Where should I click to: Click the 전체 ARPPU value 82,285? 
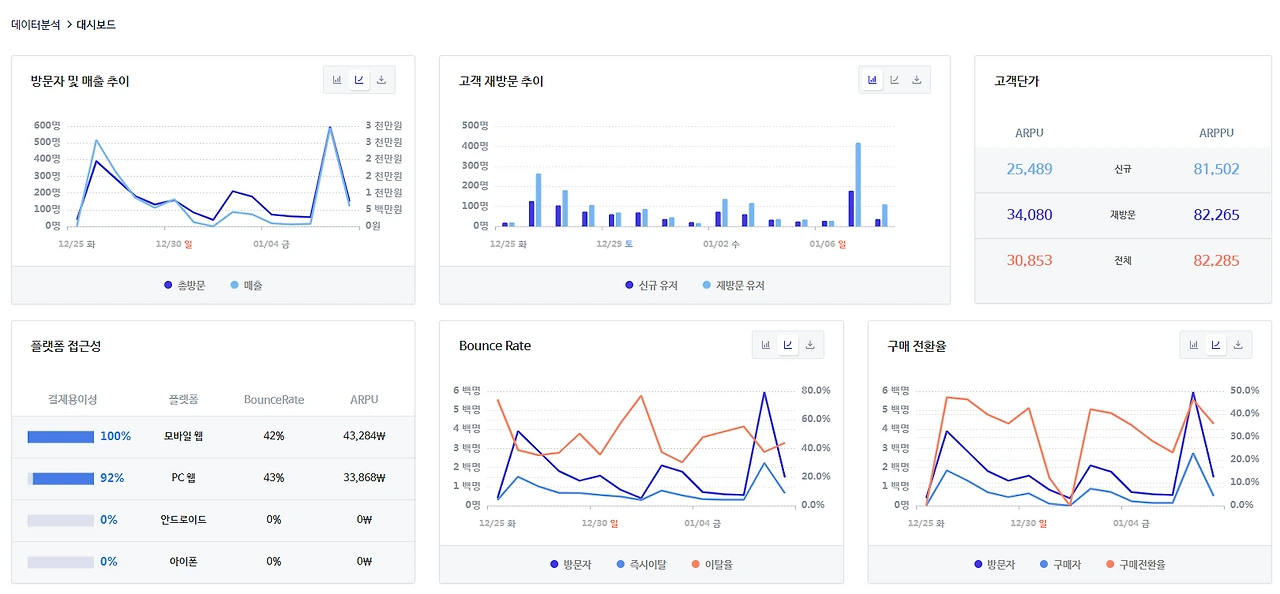[1216, 260]
